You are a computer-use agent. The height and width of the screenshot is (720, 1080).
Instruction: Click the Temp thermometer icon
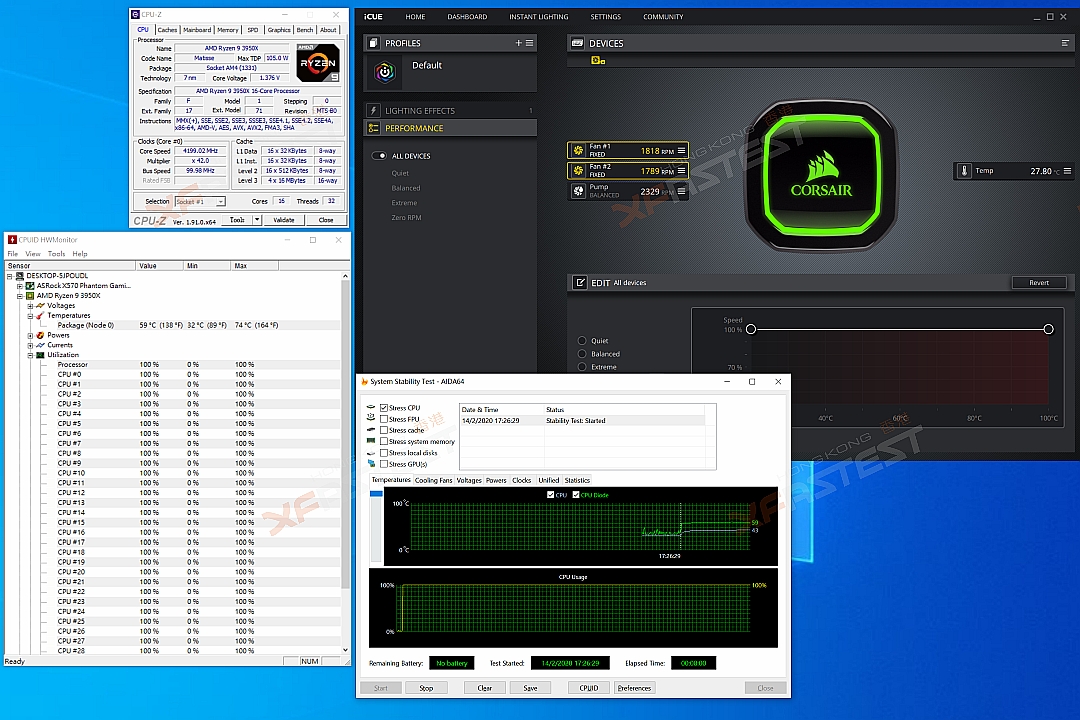[x=964, y=170]
